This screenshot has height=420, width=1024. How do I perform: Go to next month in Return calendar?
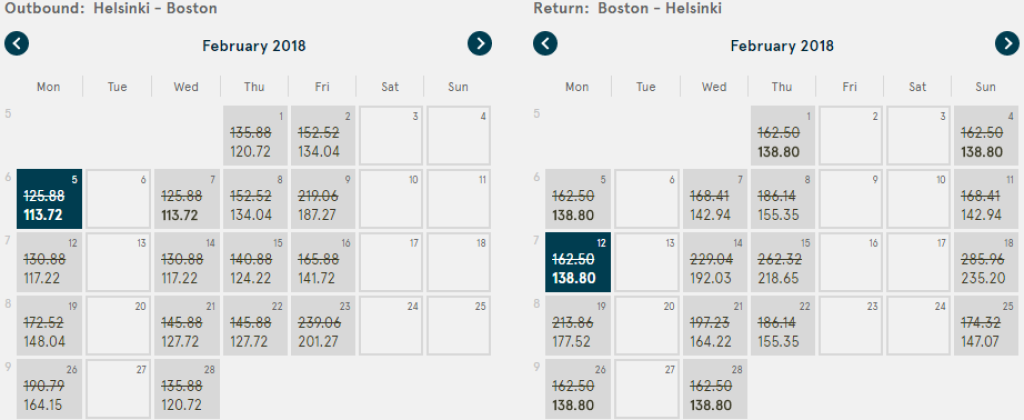pos(1007,43)
